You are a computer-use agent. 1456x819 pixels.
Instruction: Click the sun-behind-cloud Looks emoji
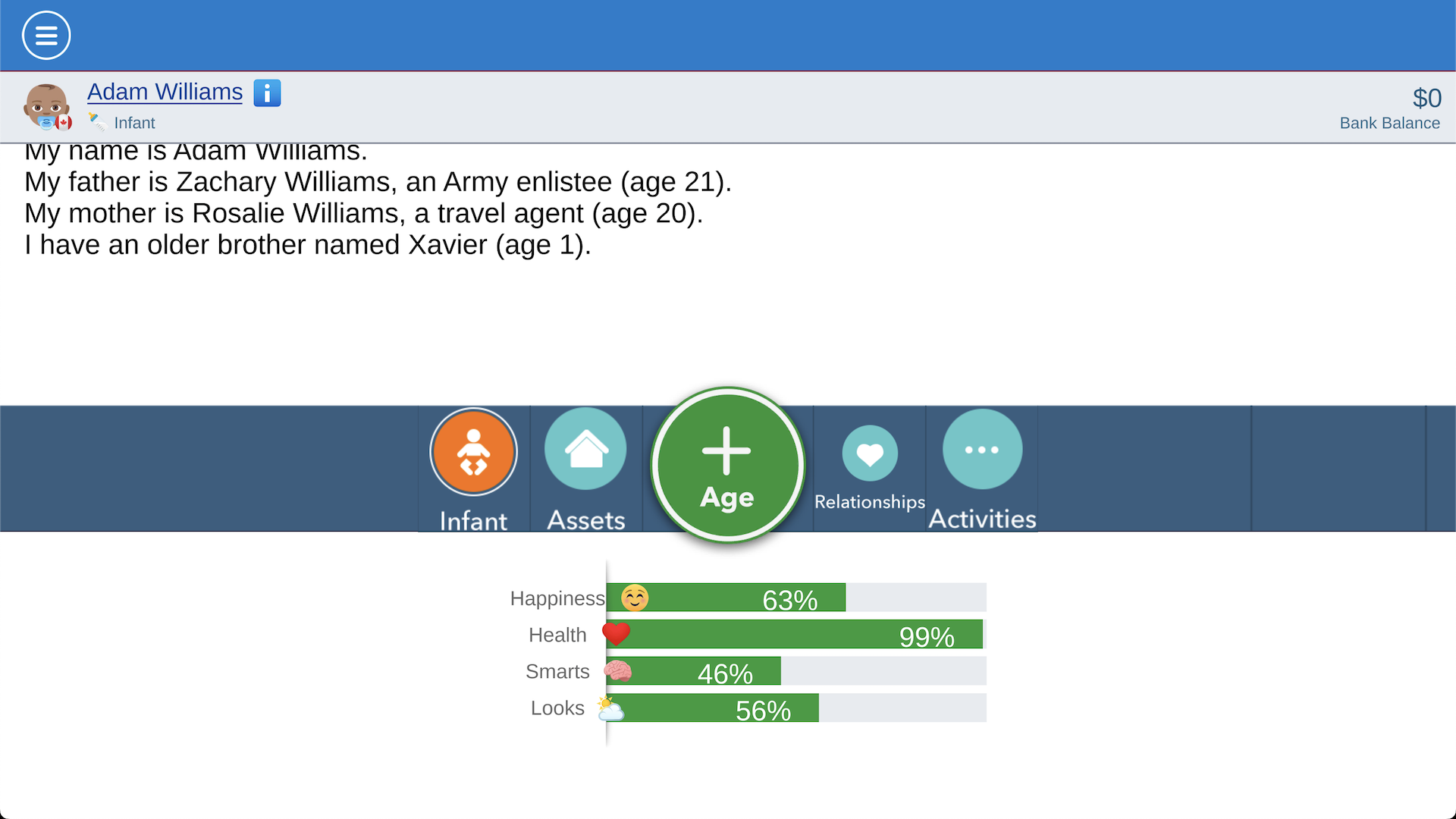tap(610, 708)
